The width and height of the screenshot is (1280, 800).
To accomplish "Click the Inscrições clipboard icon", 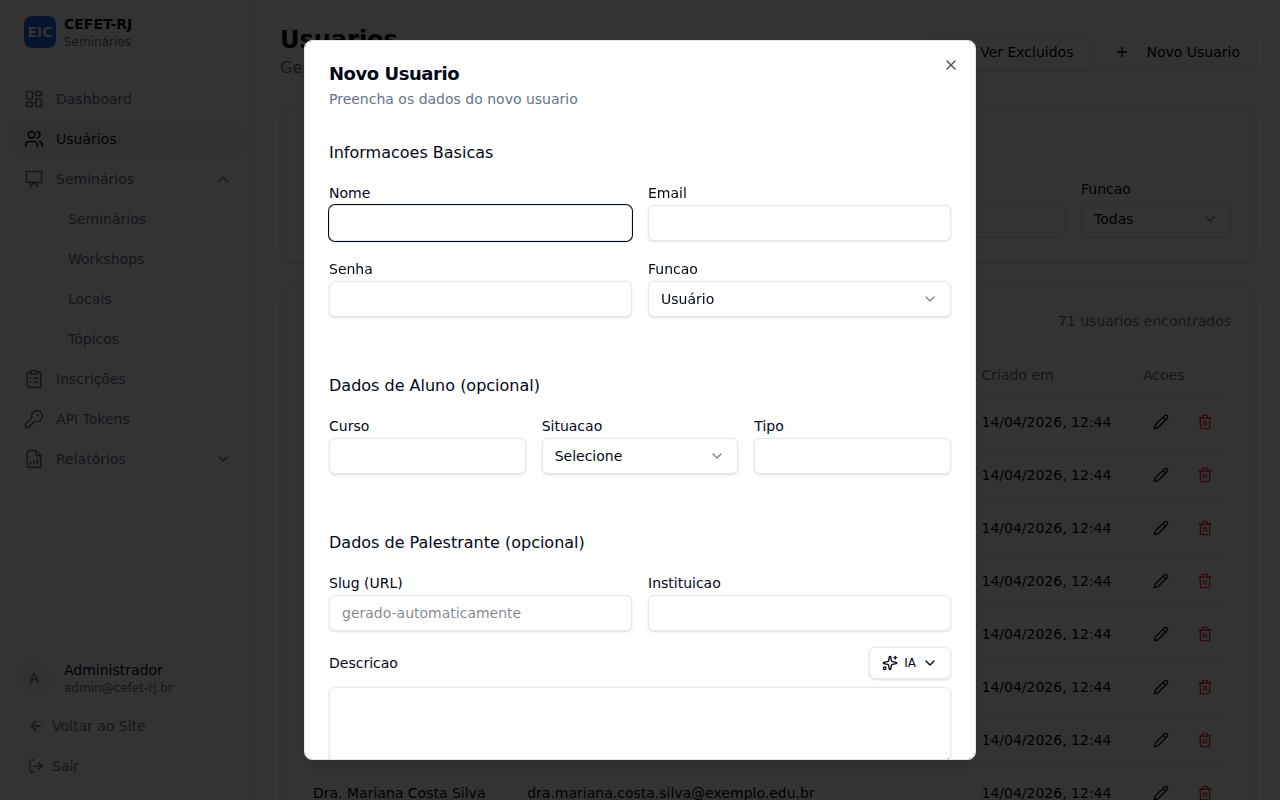I will pos(34,379).
